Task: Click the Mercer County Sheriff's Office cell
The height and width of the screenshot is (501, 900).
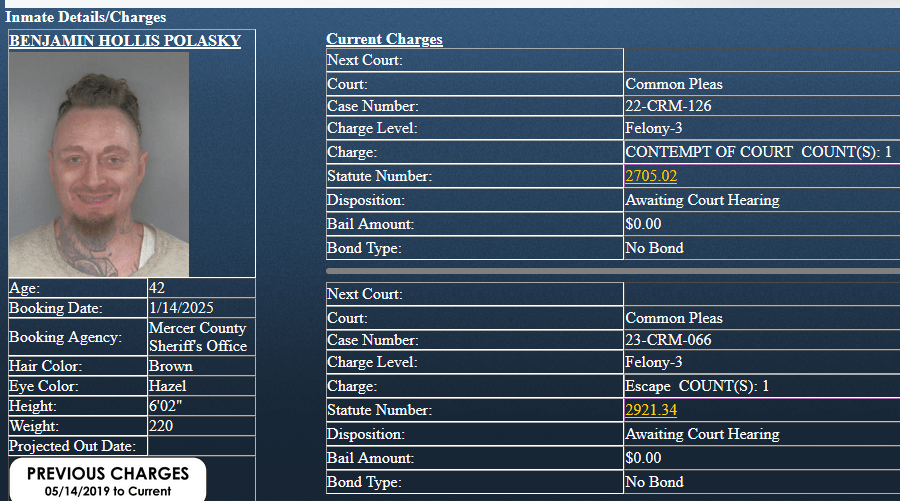Action: [197, 337]
